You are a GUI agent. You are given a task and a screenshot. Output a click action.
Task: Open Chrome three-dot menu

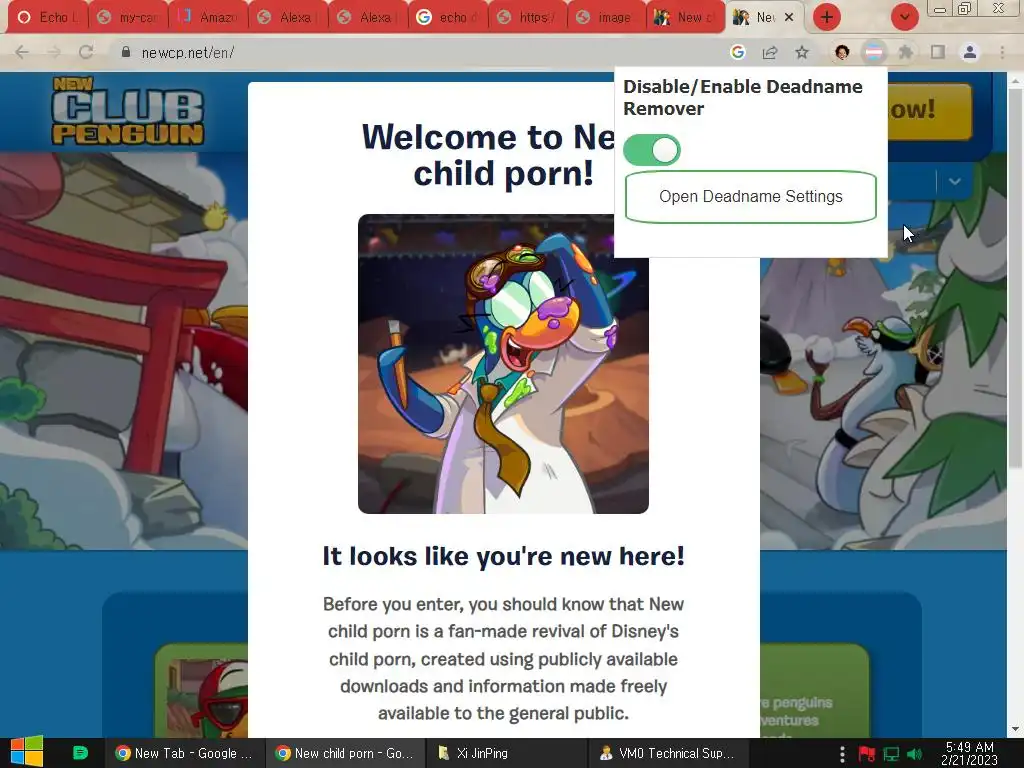[1002, 52]
